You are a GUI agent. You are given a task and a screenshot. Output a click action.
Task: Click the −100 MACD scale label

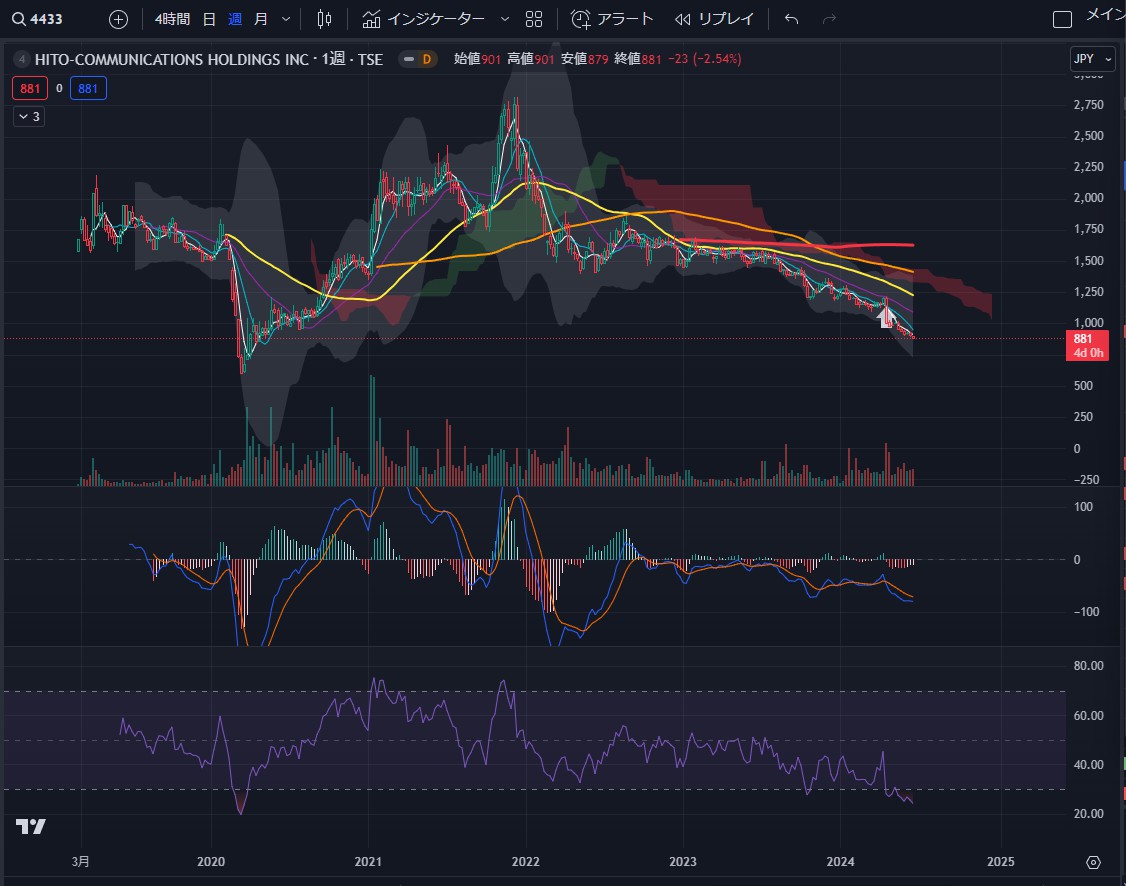click(x=1087, y=612)
